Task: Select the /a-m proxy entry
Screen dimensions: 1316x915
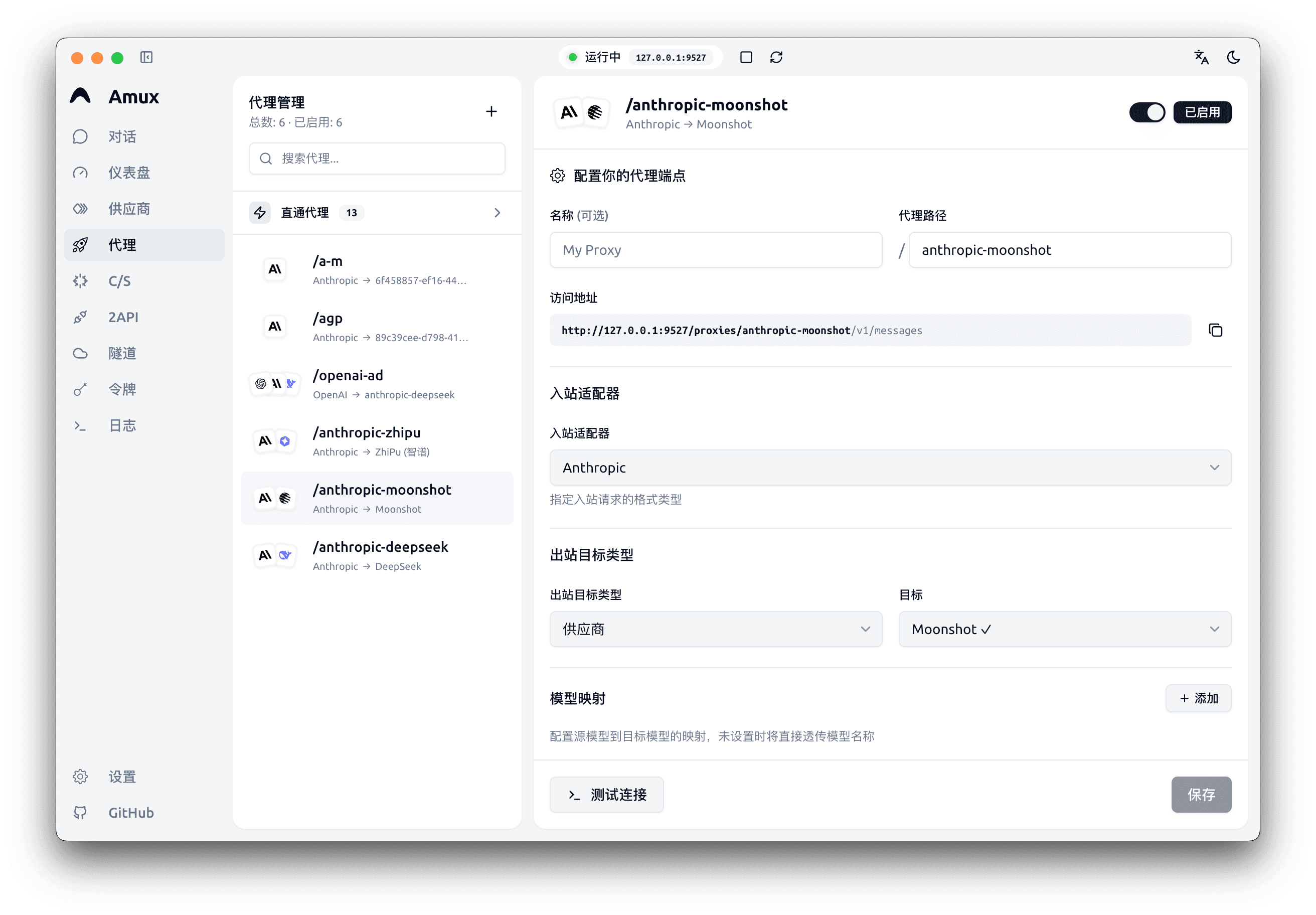Action: pos(377,269)
